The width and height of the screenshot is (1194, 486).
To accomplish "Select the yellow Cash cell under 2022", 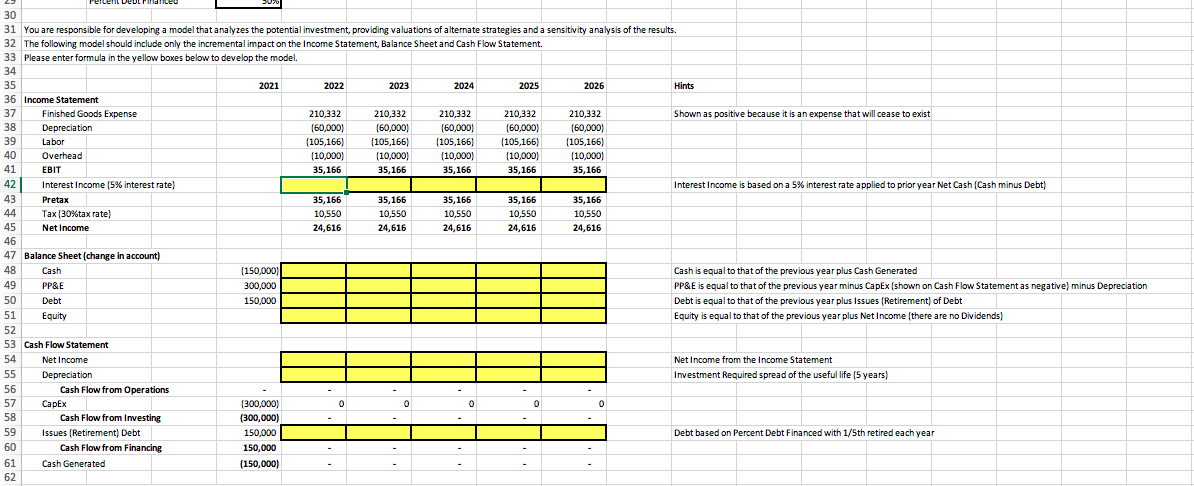I will click(x=314, y=270).
